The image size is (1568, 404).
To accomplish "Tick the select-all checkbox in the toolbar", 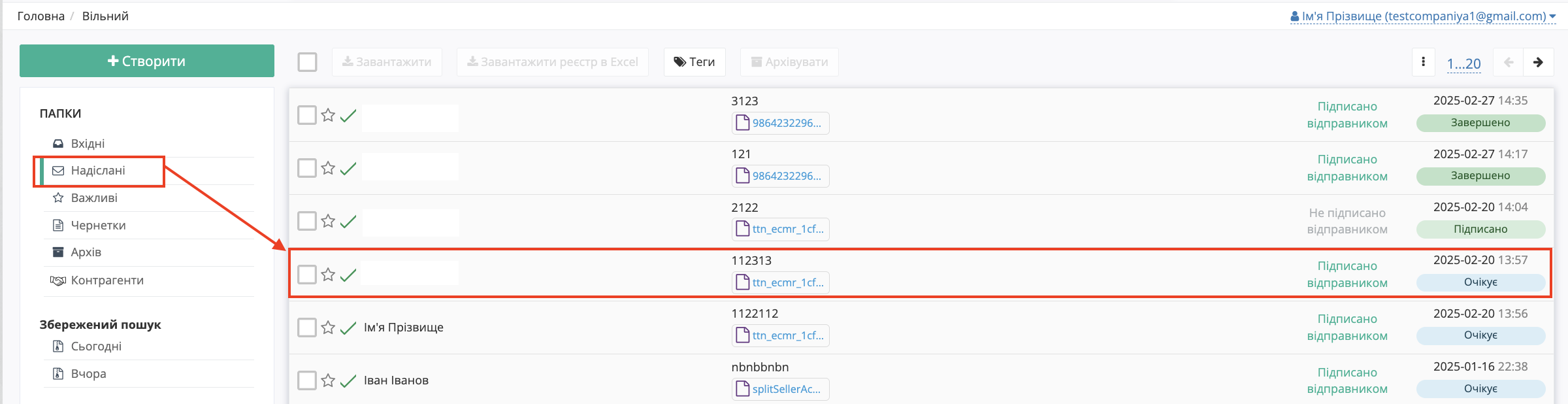I will [x=307, y=62].
